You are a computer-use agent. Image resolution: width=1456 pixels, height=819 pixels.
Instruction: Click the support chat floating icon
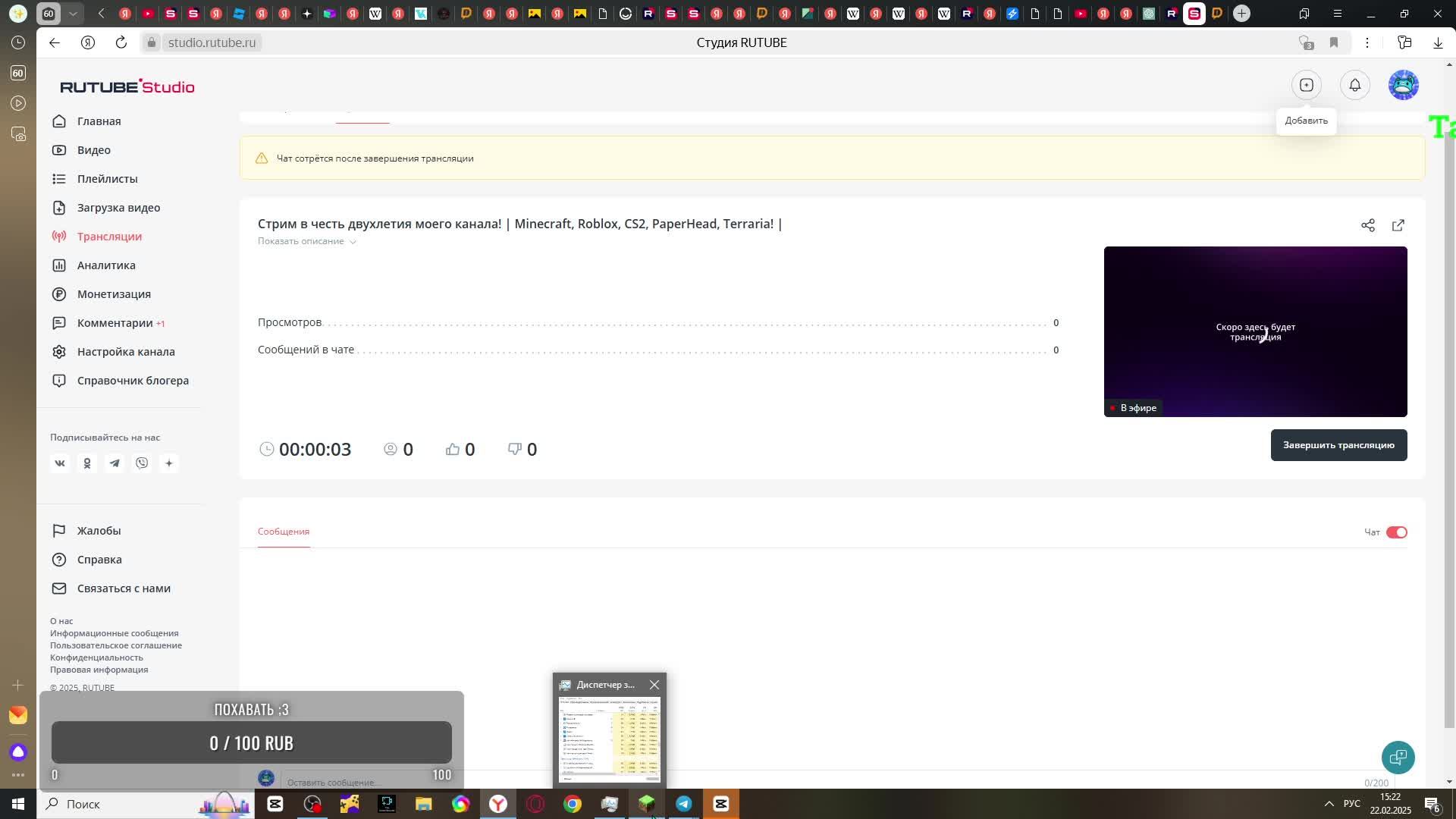1397,757
